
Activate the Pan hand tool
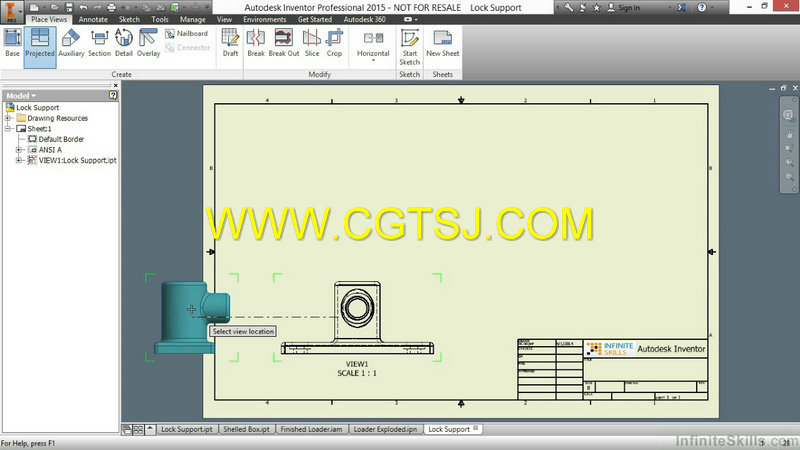pos(789,135)
